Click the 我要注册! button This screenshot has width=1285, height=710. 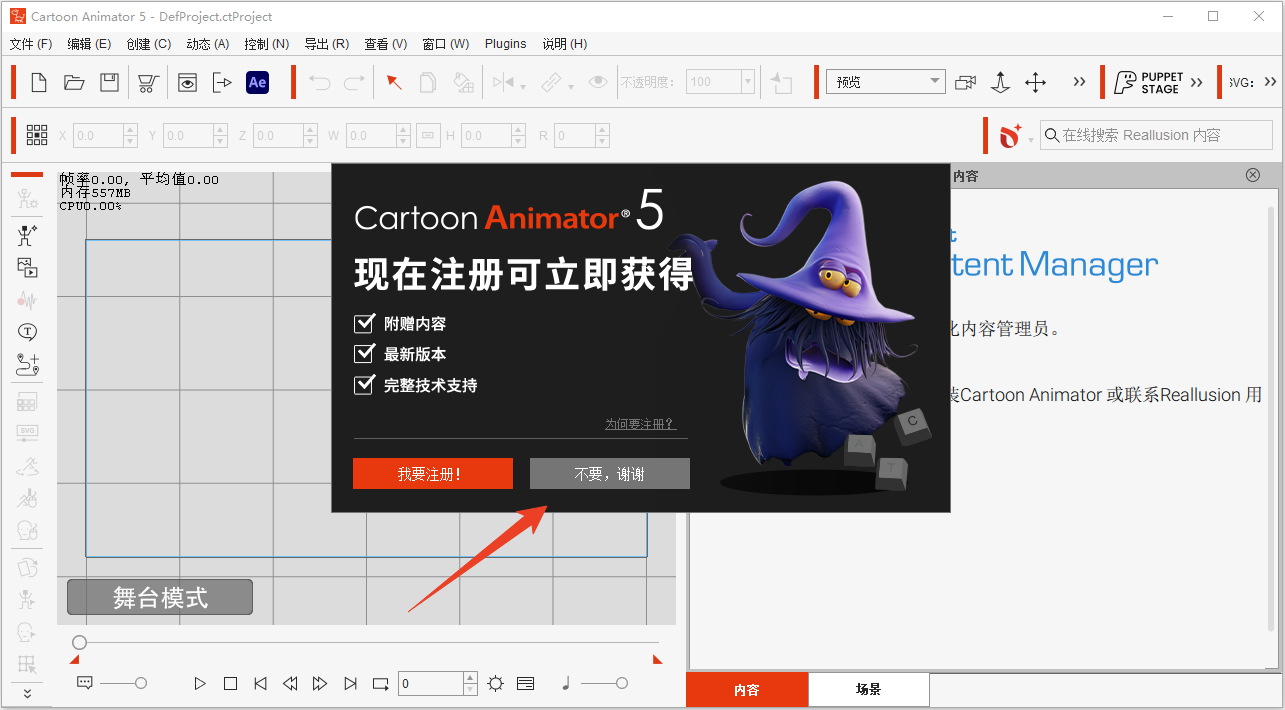[x=433, y=474]
